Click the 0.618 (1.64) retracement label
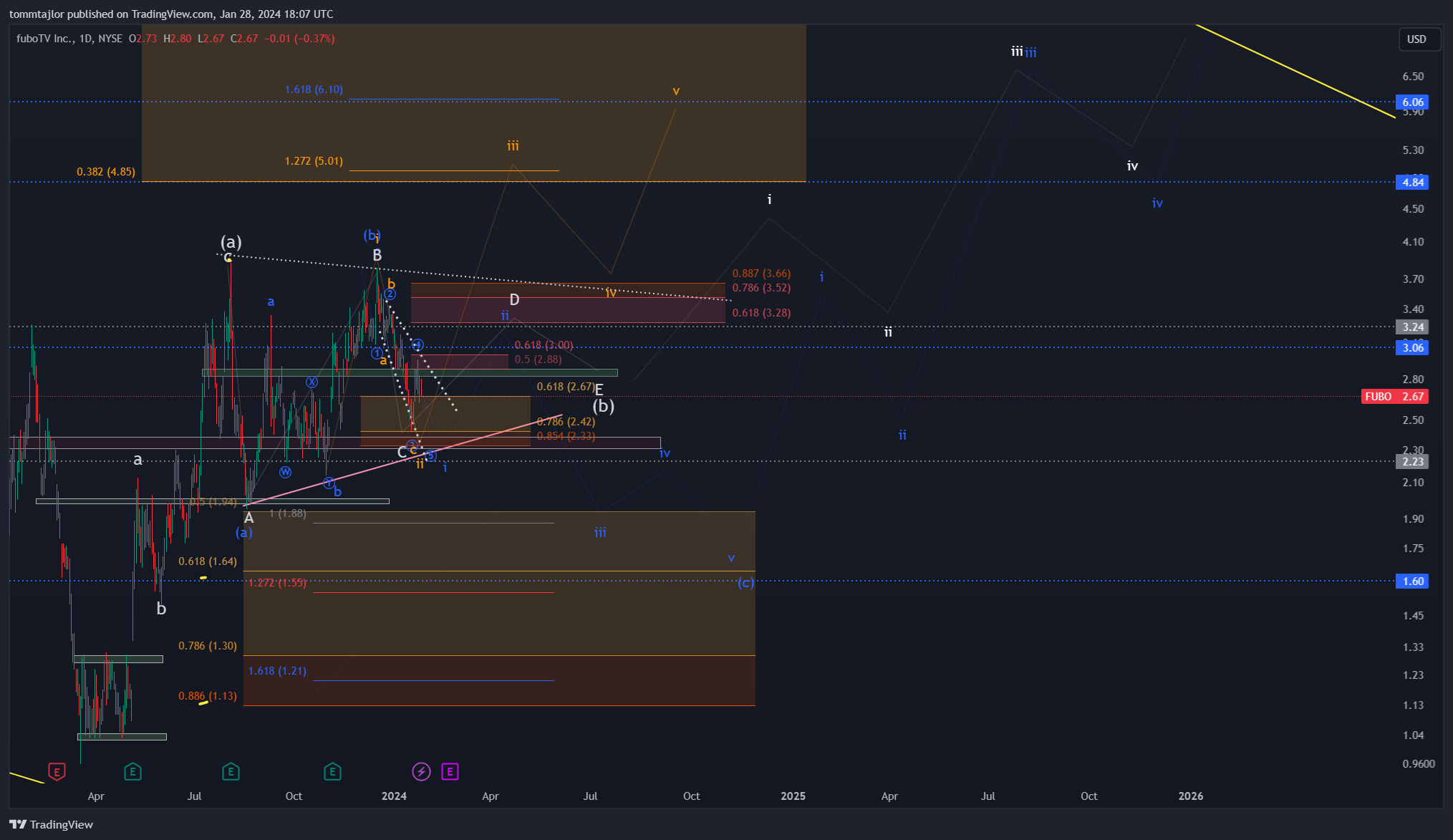The image size is (1453, 840). tap(208, 561)
